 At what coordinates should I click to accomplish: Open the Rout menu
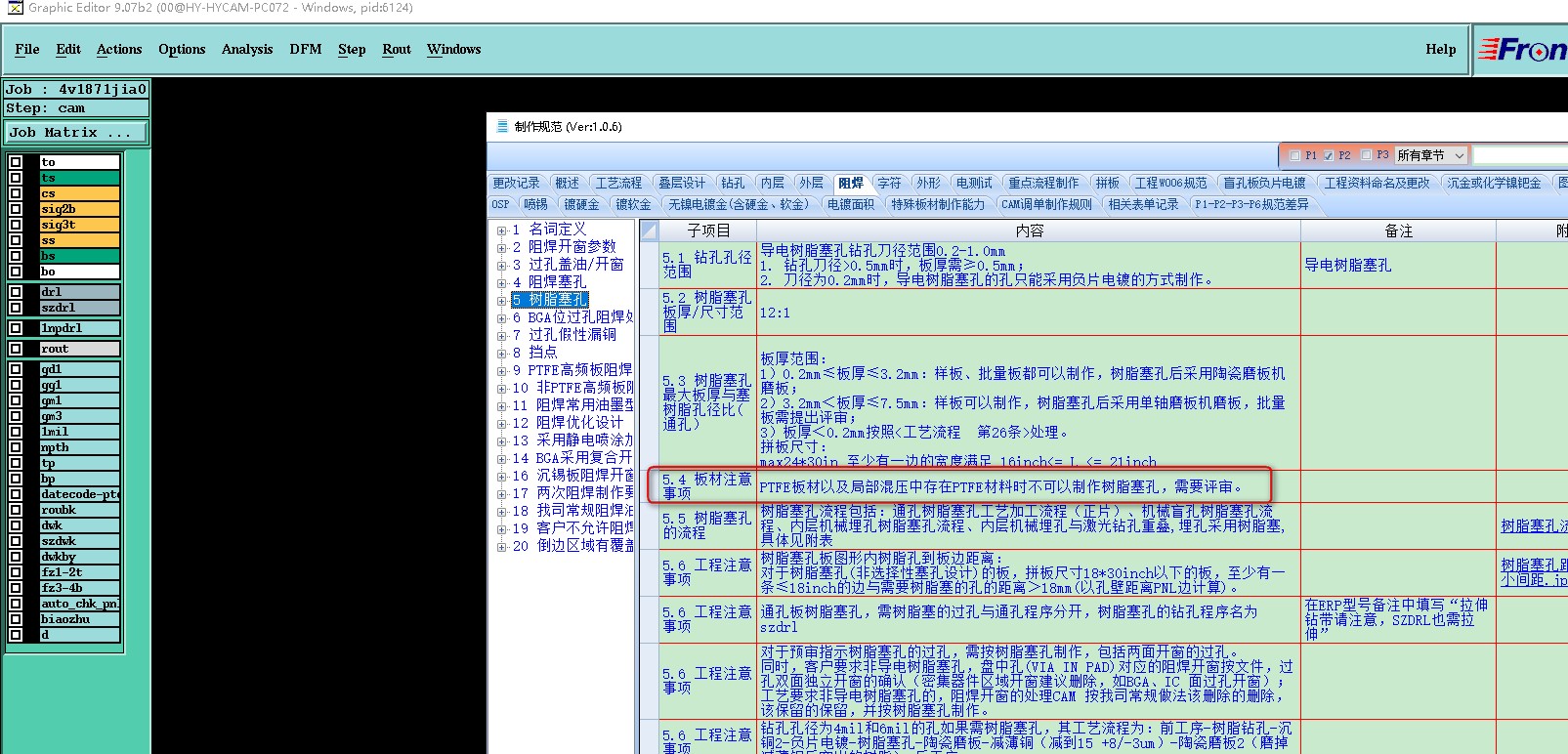[x=397, y=49]
